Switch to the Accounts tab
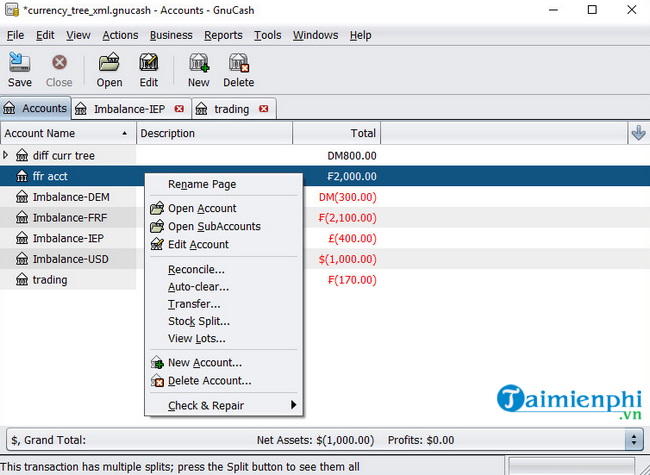The width and height of the screenshot is (650, 475). tap(35, 109)
